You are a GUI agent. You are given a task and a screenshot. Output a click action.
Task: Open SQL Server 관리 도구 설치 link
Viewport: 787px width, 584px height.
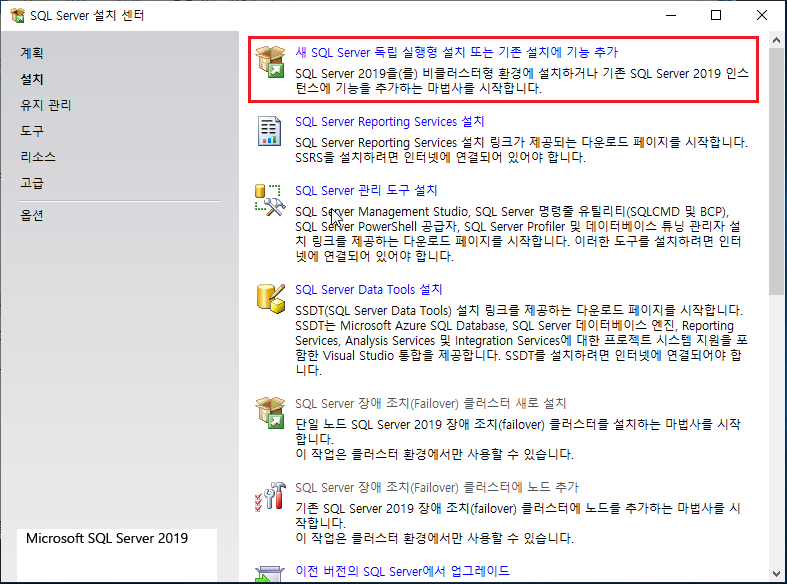(366, 191)
